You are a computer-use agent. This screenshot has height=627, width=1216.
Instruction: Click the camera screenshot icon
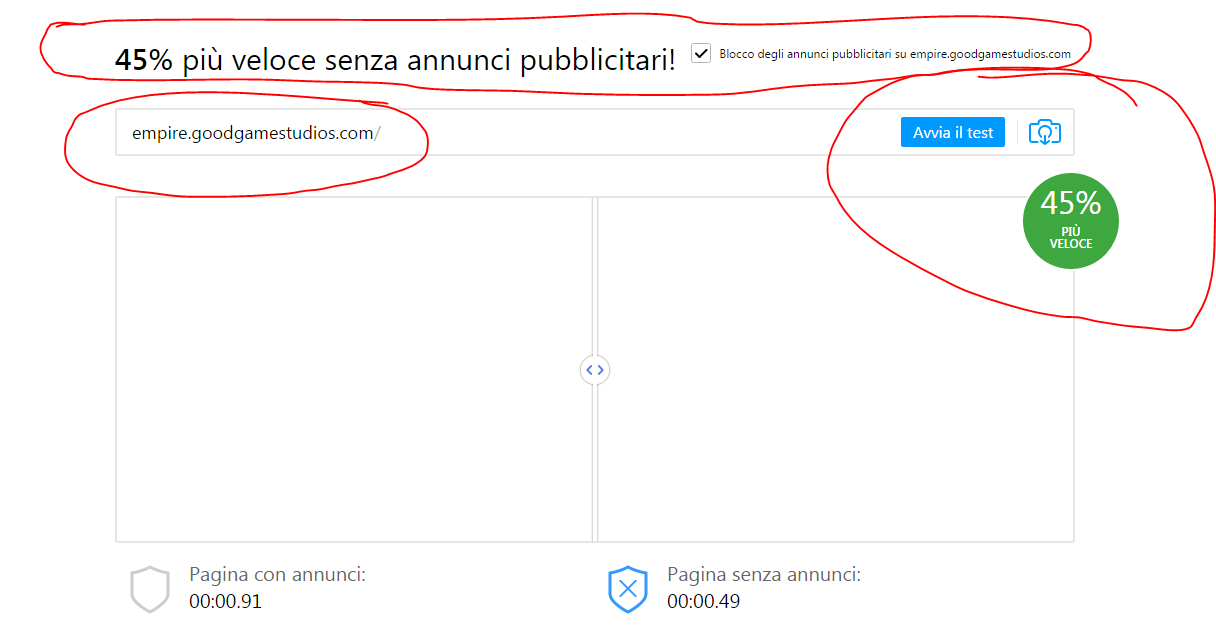click(x=1044, y=132)
